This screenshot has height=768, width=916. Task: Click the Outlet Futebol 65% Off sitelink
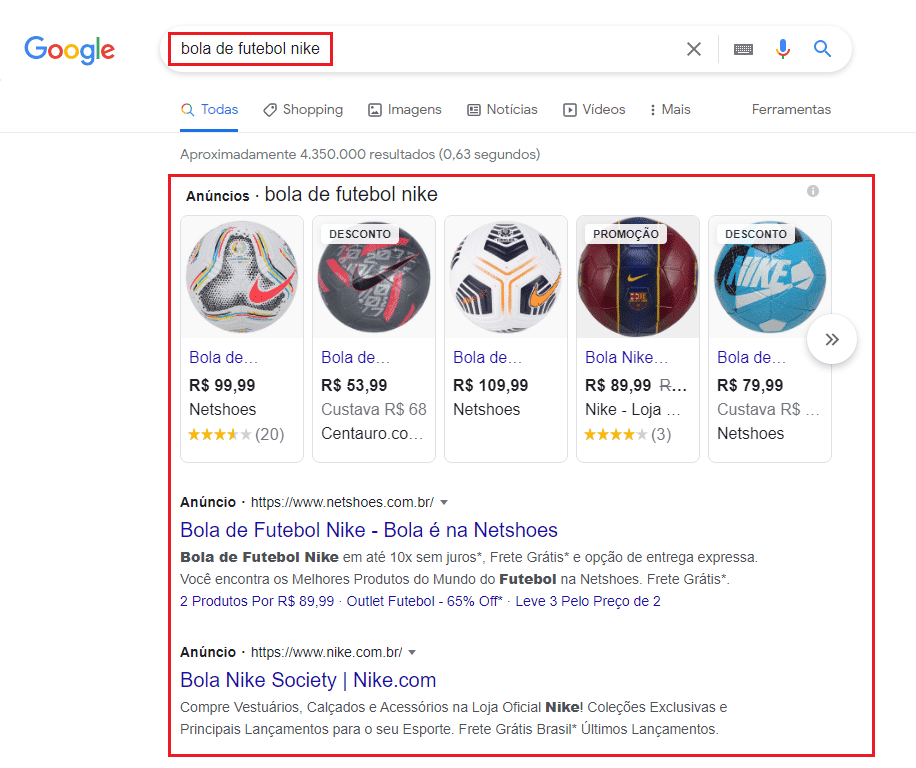coord(424,601)
